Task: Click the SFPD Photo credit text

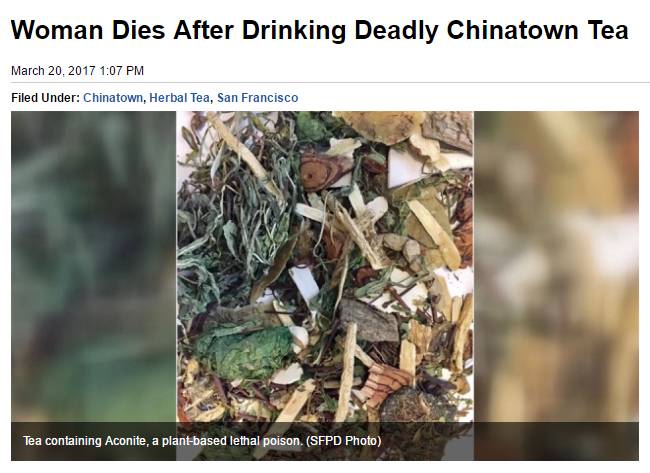Action: point(343,441)
